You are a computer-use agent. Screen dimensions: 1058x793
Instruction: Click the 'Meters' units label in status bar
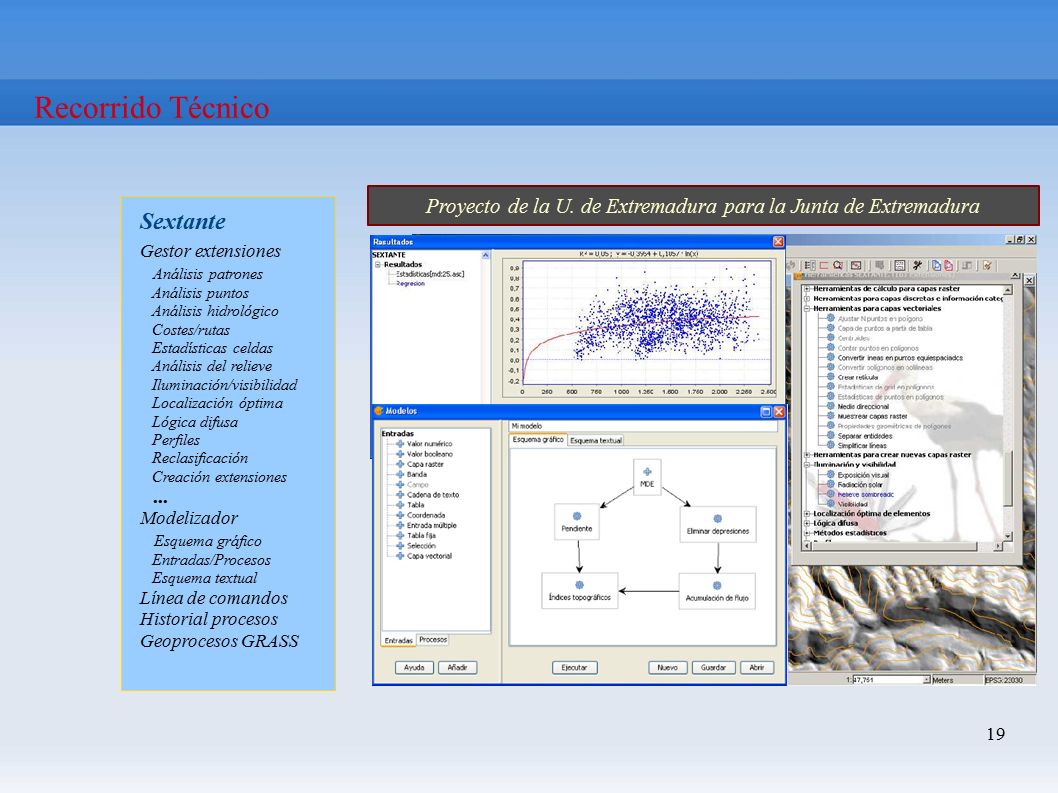point(943,680)
